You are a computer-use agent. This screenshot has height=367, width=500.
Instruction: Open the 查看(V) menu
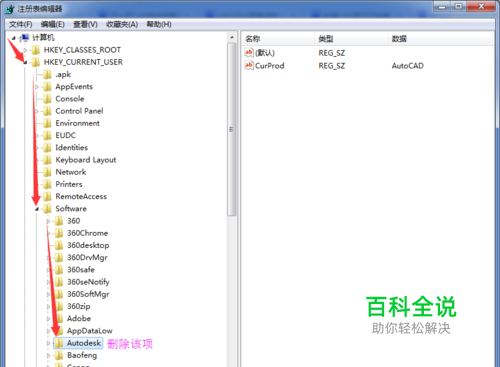[x=85, y=24]
